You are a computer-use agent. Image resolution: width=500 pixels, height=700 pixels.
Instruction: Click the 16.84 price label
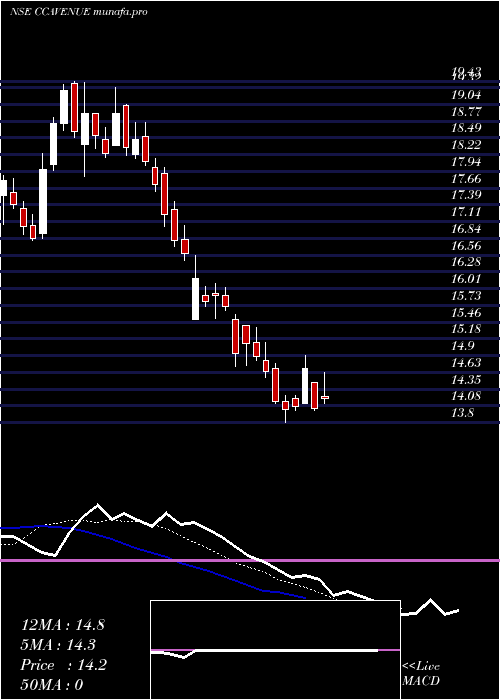point(467,229)
